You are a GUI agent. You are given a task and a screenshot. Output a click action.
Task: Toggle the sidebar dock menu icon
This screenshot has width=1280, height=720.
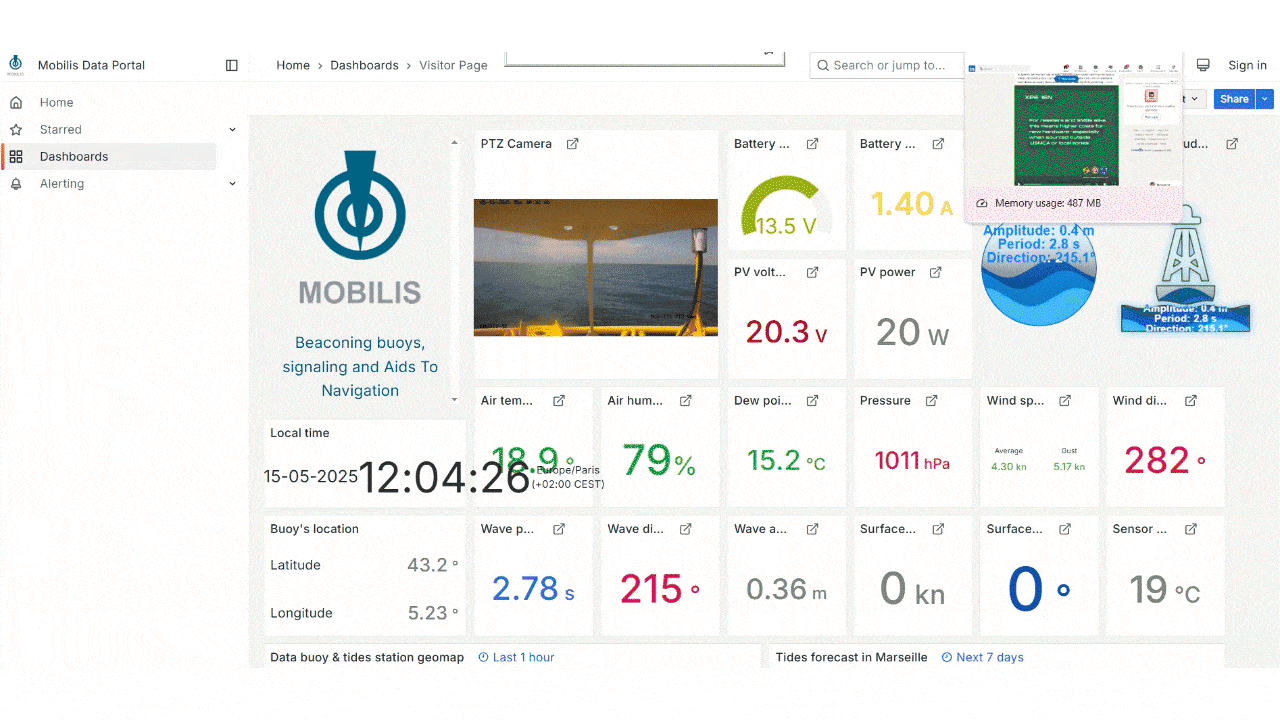click(x=232, y=65)
